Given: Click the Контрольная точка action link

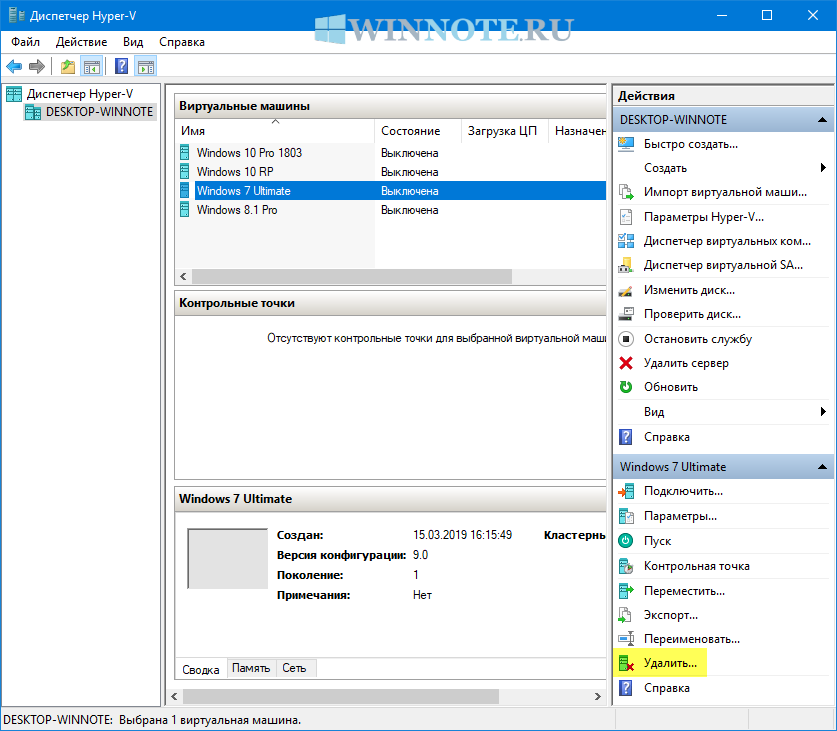Looking at the screenshot, I should tap(697, 566).
